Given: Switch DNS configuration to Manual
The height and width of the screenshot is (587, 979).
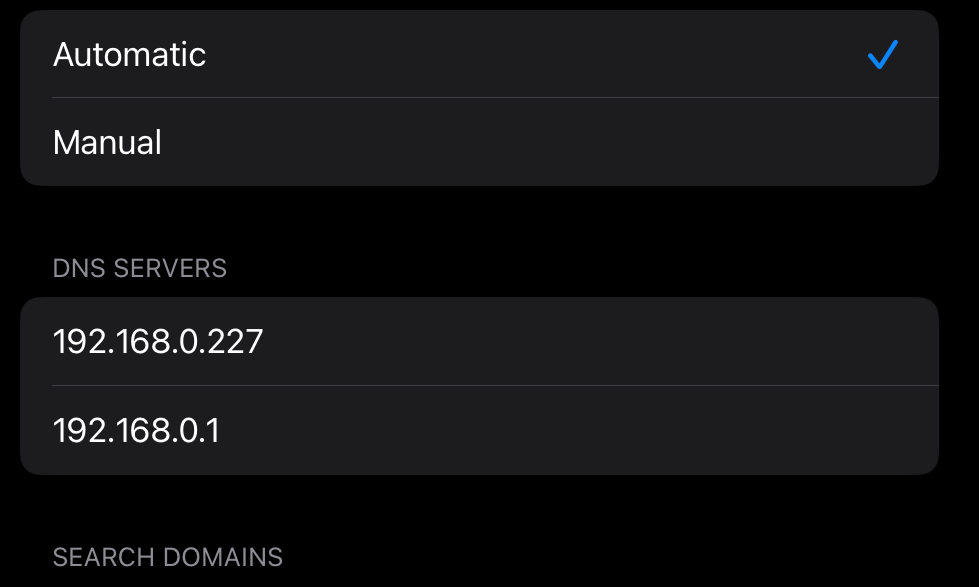Looking at the screenshot, I should click(480, 142).
